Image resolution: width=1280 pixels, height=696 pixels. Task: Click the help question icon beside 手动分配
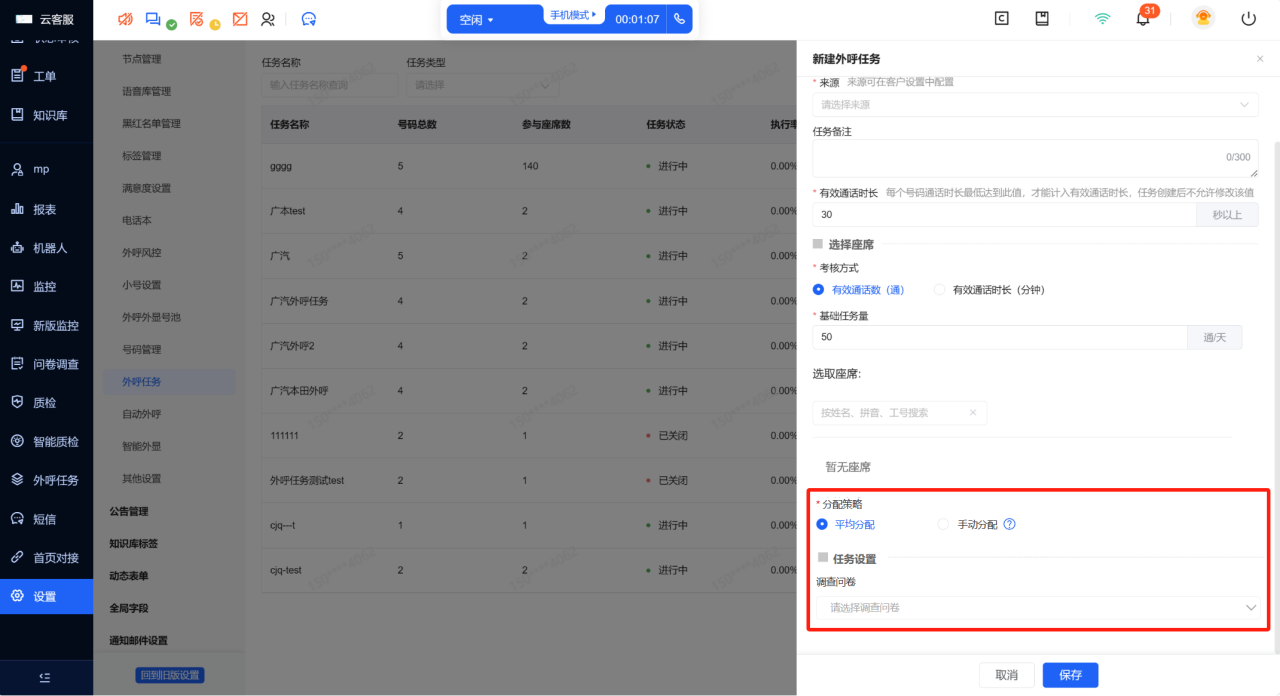click(x=1009, y=524)
